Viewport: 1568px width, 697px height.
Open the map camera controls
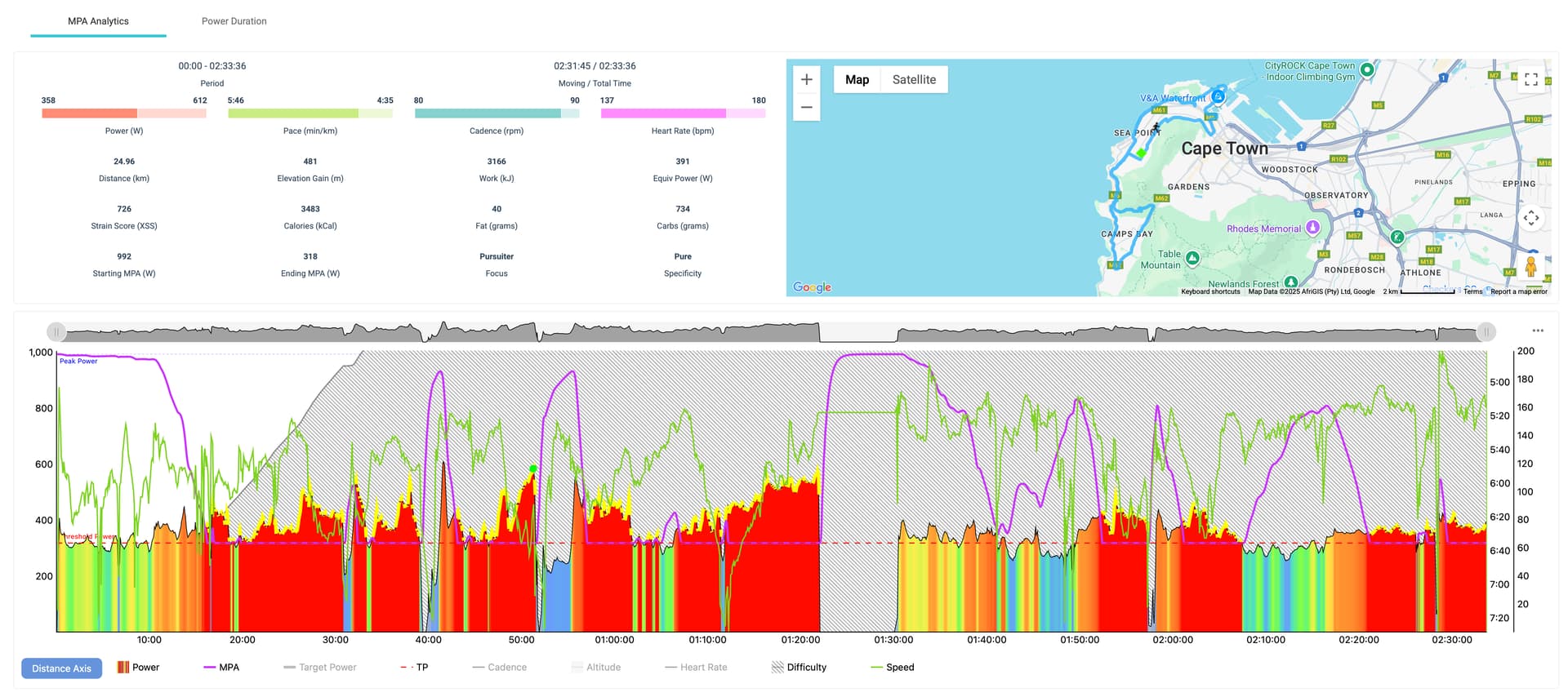click(x=1531, y=218)
